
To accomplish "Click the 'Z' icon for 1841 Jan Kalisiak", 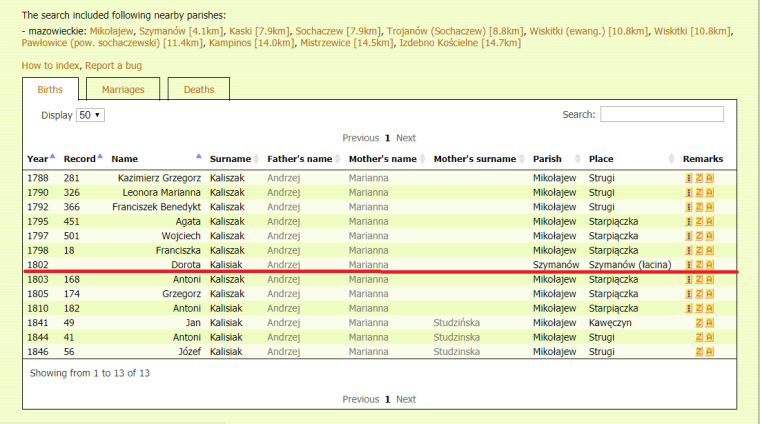I will pyautogui.click(x=699, y=323).
